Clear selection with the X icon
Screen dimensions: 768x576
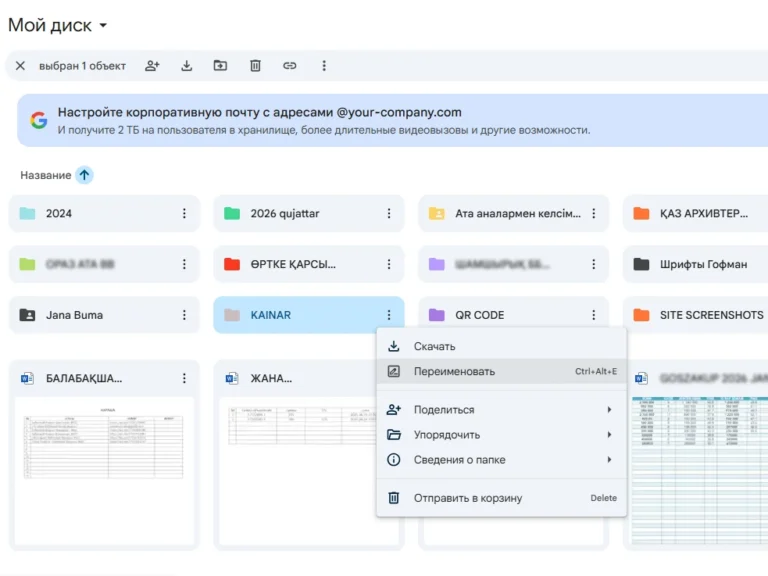click(x=20, y=66)
